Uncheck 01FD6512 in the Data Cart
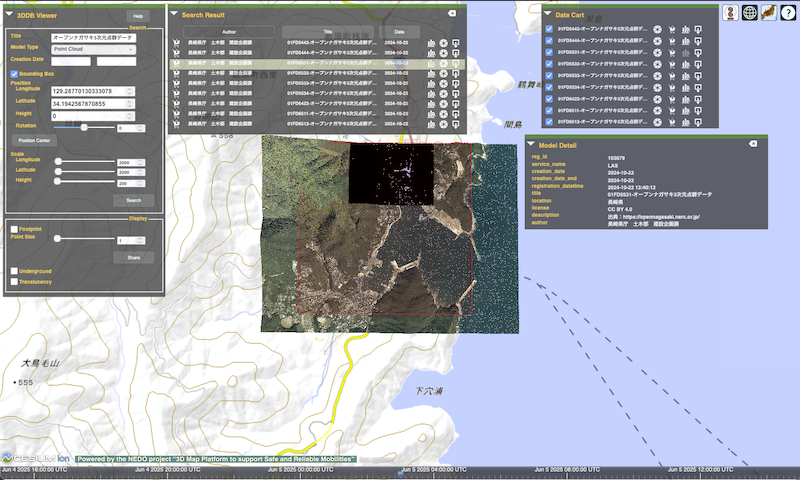Image resolution: width=800 pixels, height=480 pixels. click(x=549, y=121)
